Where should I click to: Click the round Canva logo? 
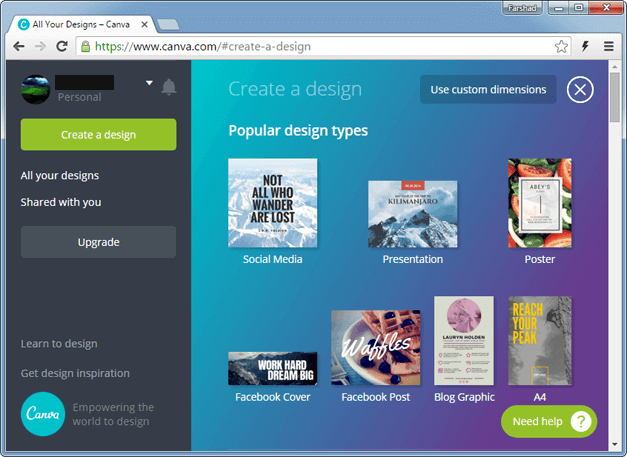[43, 414]
